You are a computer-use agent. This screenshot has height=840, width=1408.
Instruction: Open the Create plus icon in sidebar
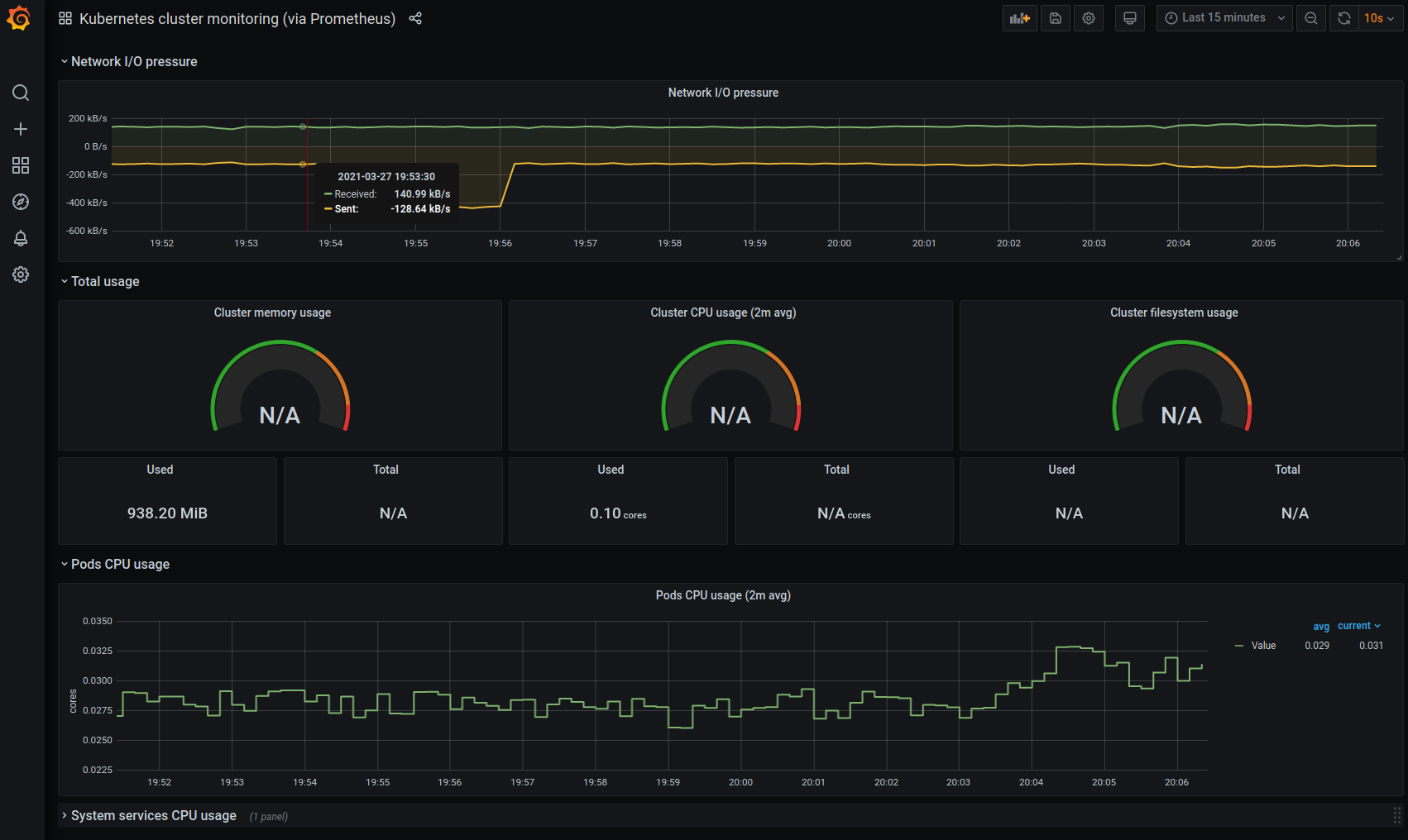21,129
